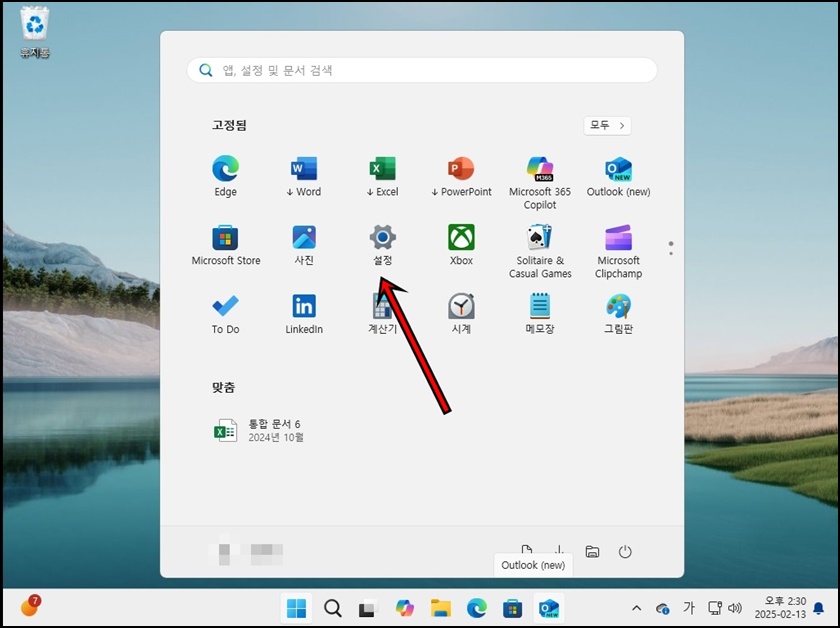Open Solitaire & Casual Games
840x628 pixels.
pyautogui.click(x=539, y=251)
